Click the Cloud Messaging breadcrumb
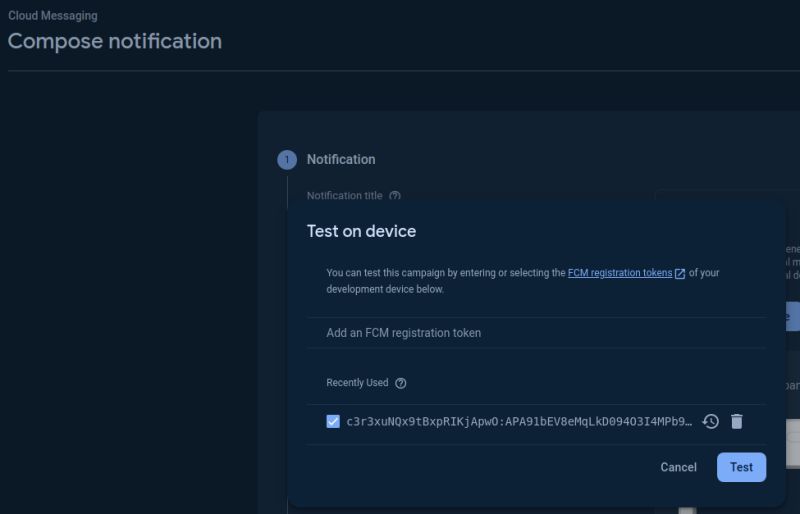The image size is (800, 514). (x=53, y=16)
